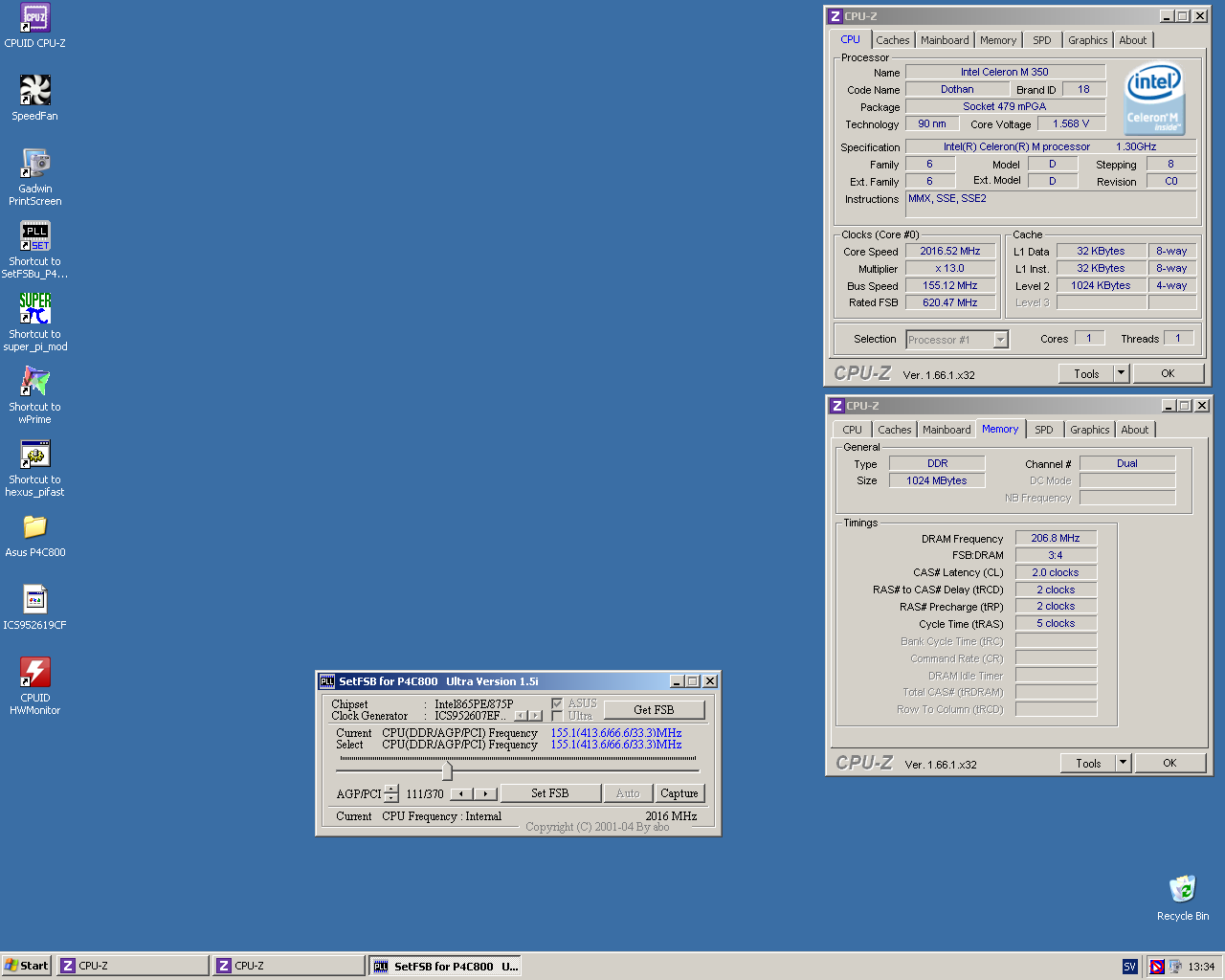
Task: Click the SV language indicator in the tray
Action: click(1129, 967)
